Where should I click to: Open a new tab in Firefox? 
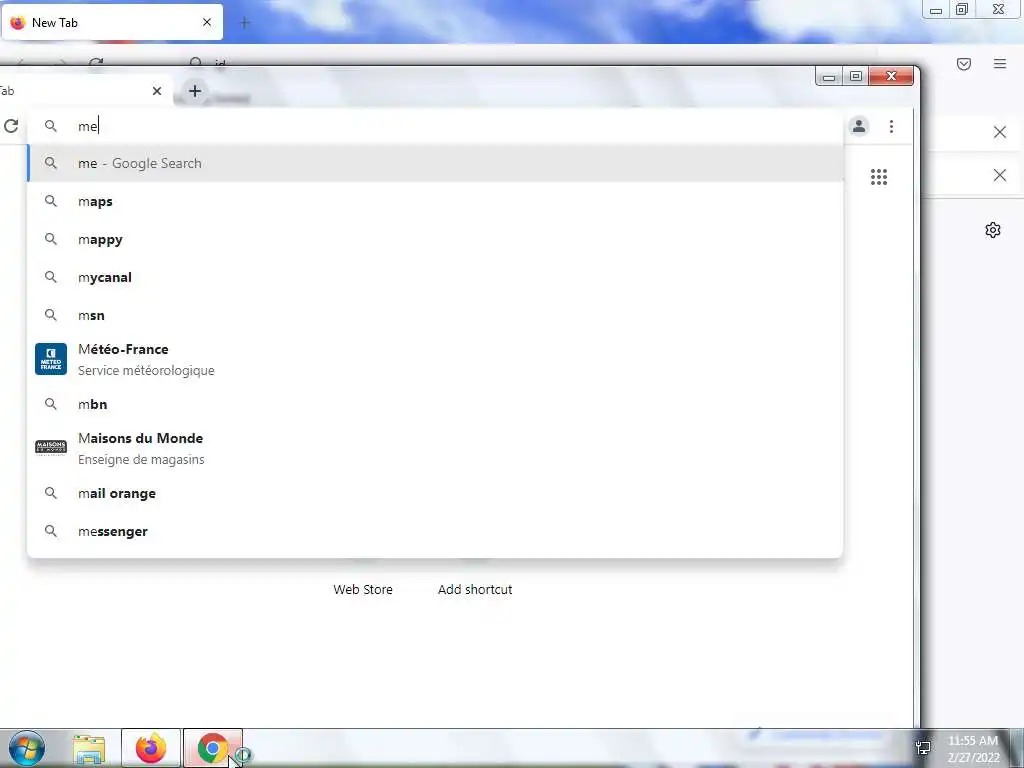click(244, 23)
